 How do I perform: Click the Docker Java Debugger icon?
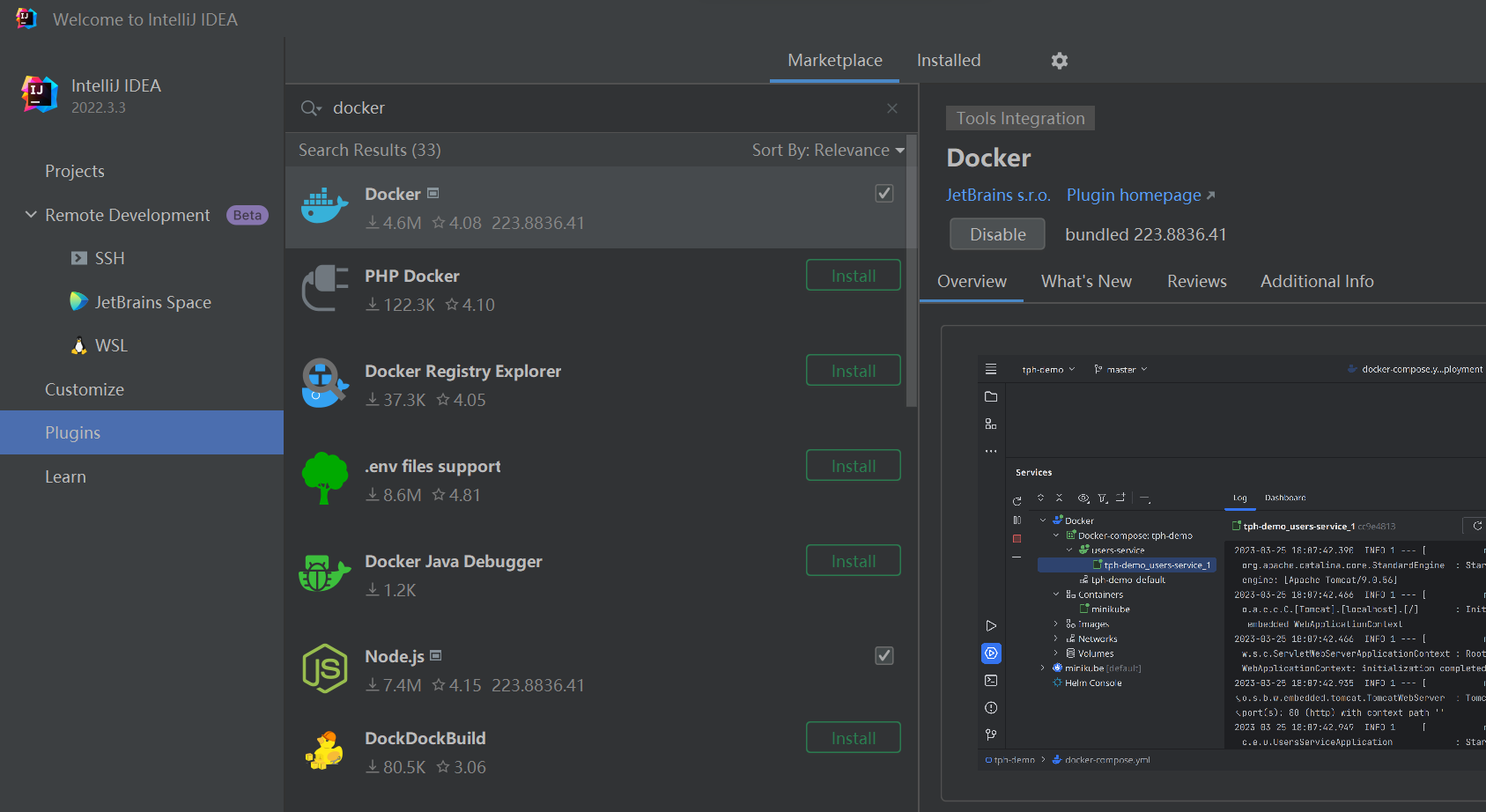[x=324, y=572]
